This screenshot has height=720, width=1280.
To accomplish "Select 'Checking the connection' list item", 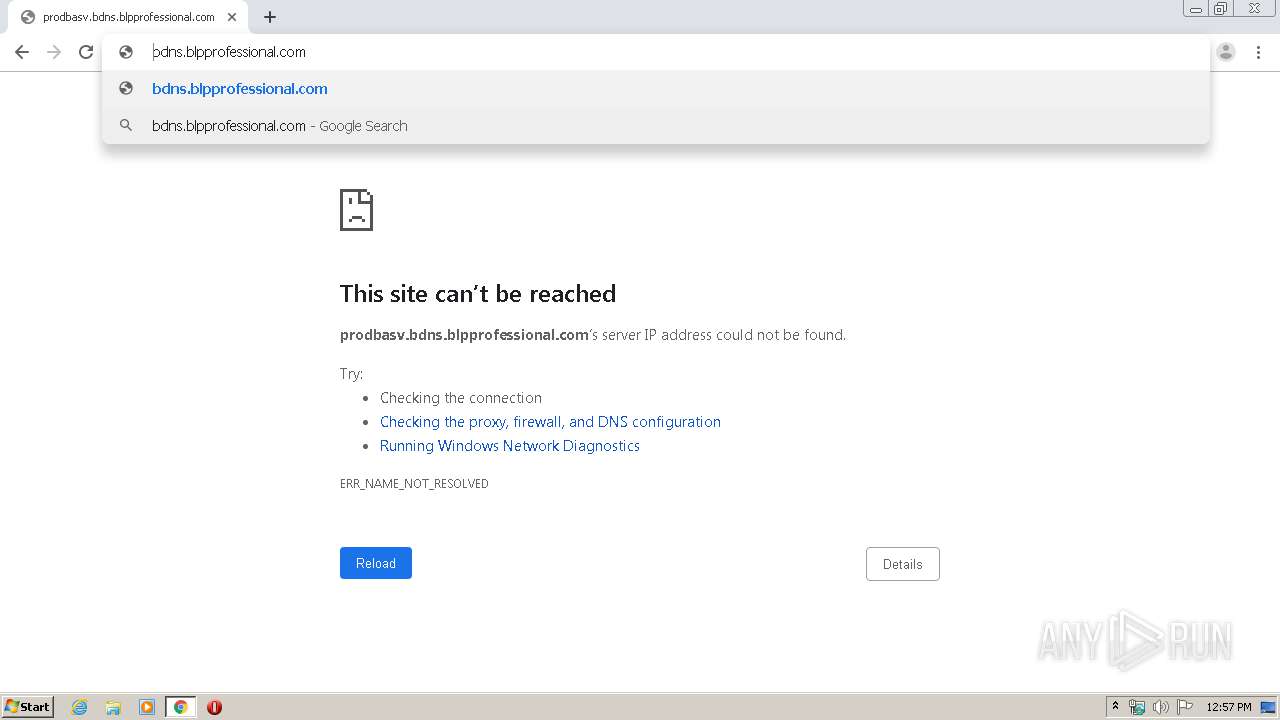I will (x=461, y=398).
